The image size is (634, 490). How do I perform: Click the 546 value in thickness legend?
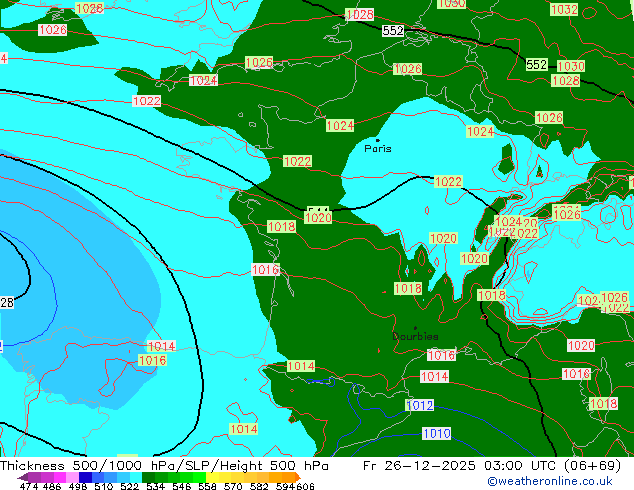tap(180, 486)
